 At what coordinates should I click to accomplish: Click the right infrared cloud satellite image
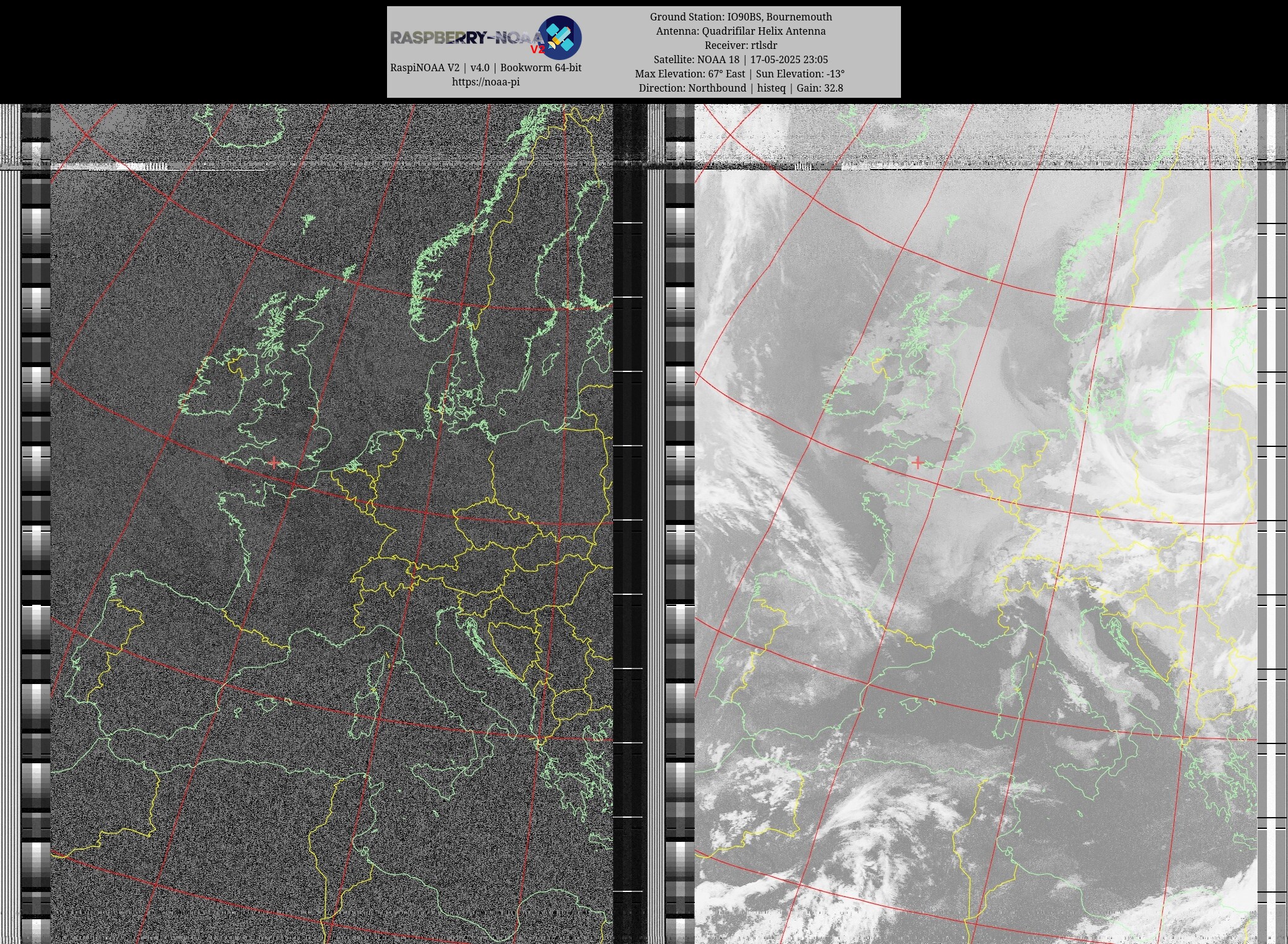tap(975, 524)
